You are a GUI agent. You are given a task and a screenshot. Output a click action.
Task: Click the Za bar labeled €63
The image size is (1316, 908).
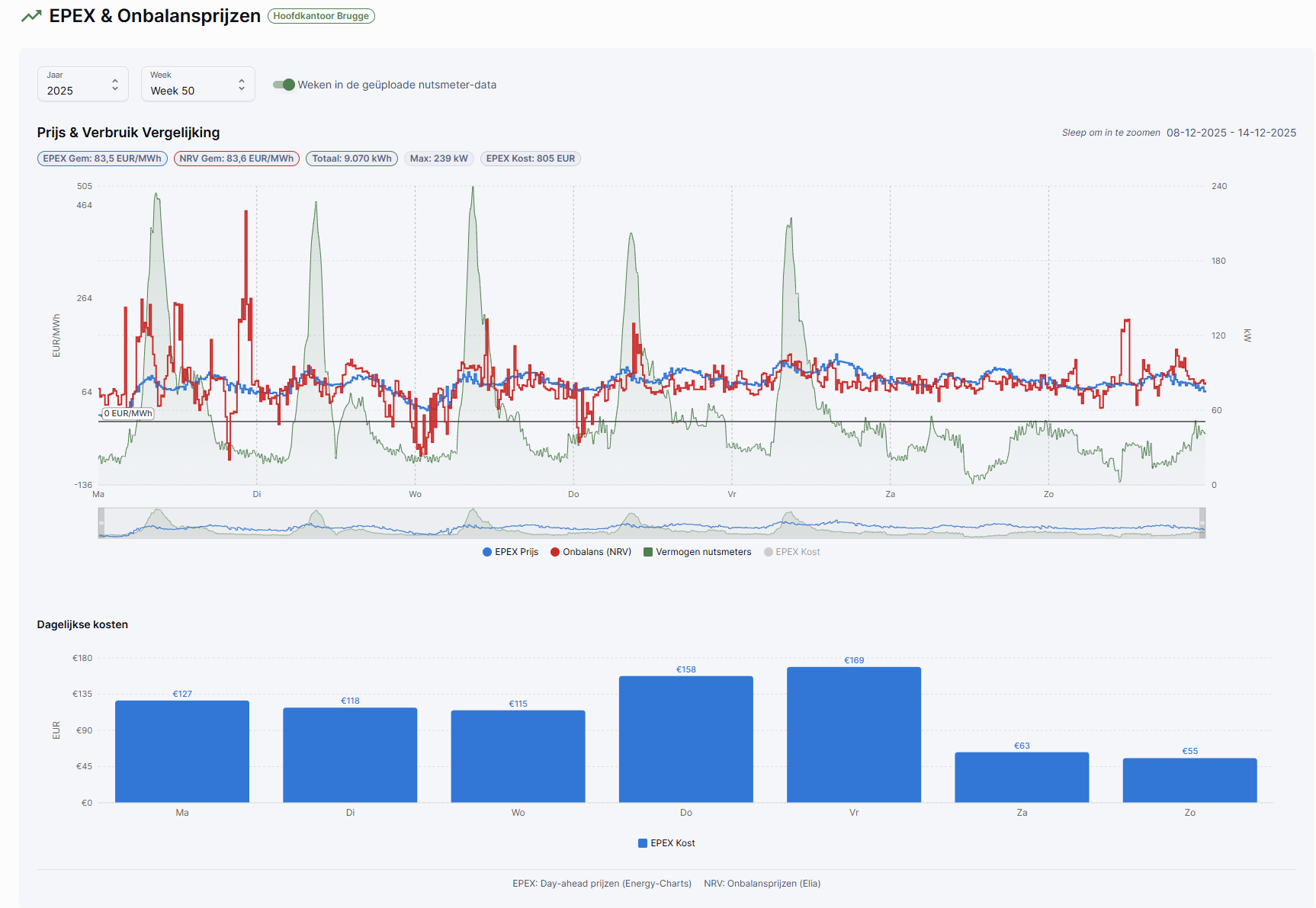[1022, 778]
